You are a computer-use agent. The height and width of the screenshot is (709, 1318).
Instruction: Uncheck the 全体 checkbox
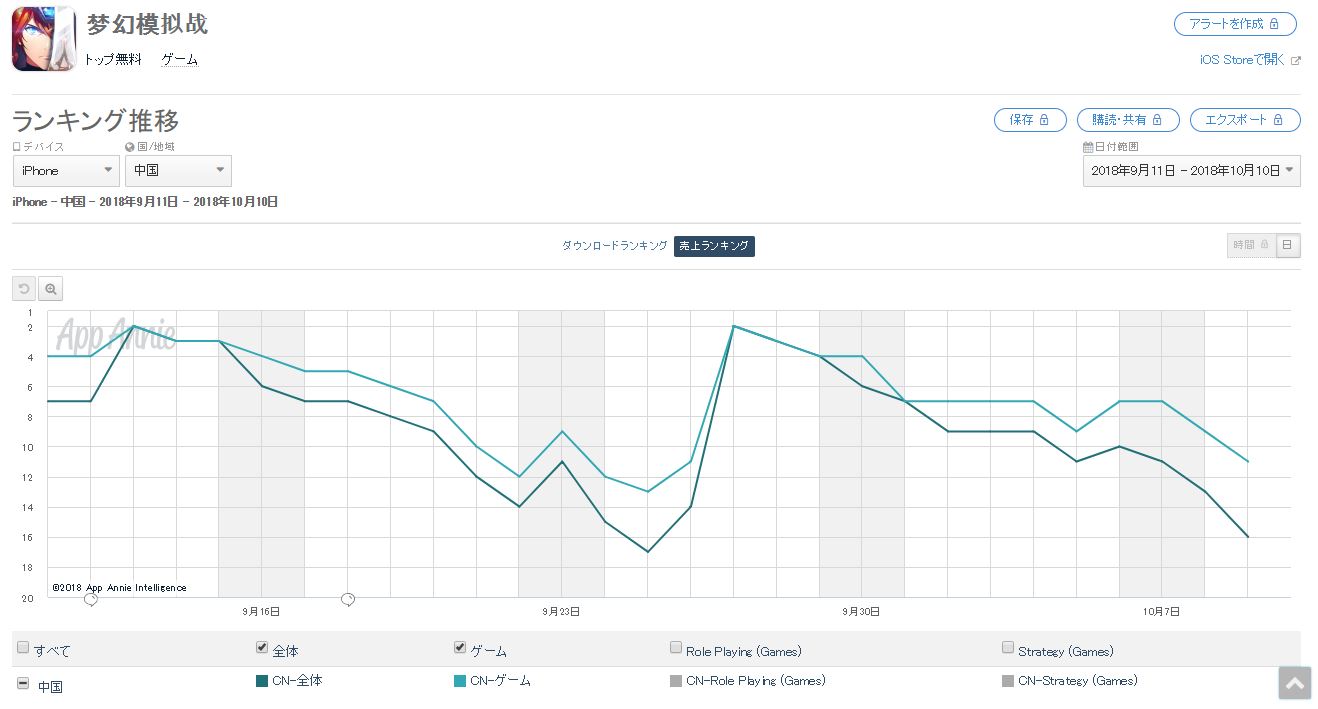(x=263, y=648)
